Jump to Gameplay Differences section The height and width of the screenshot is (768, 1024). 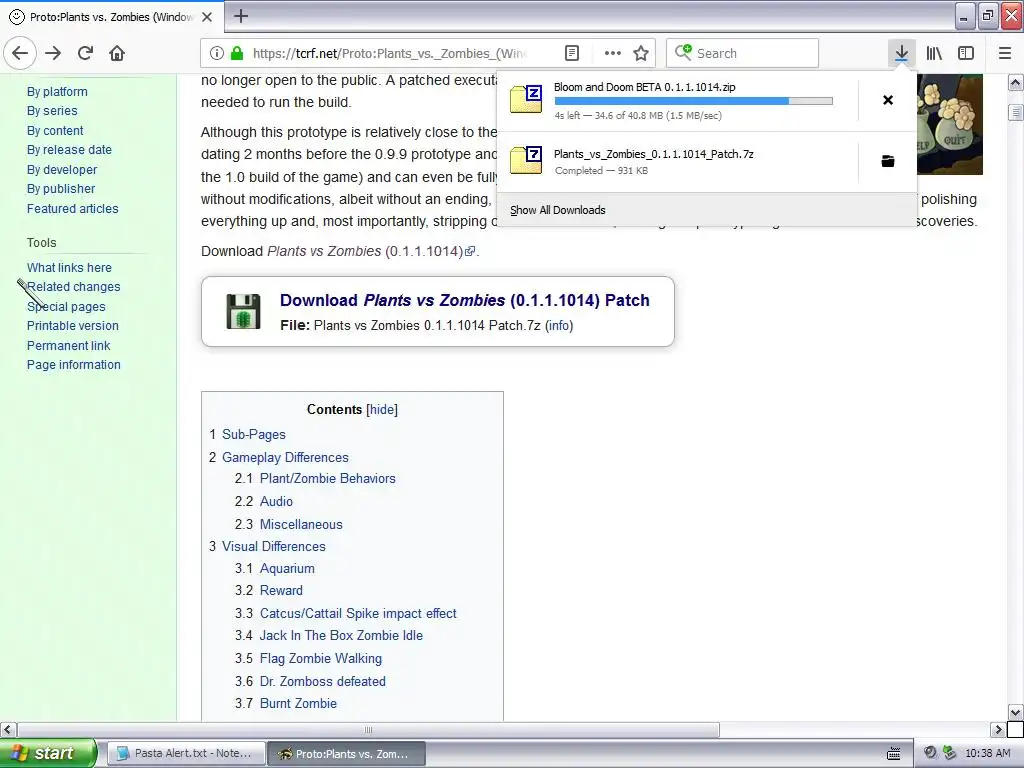click(285, 458)
